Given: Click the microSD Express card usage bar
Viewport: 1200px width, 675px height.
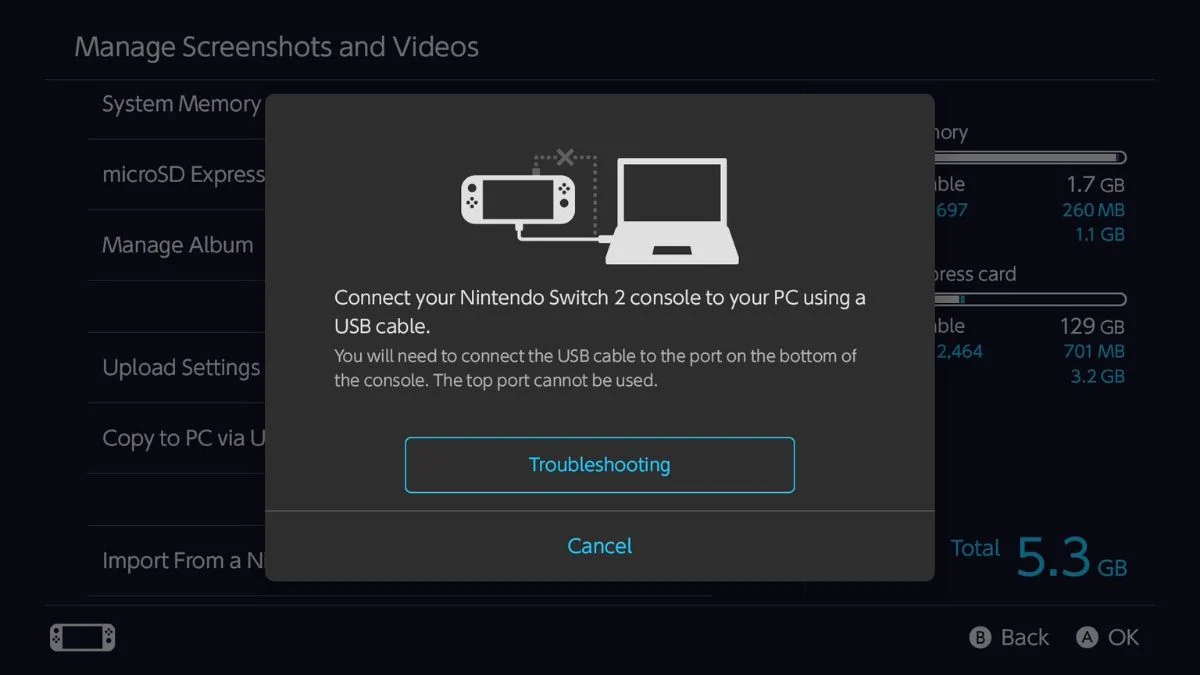Looking at the screenshot, I should click(x=1030, y=300).
